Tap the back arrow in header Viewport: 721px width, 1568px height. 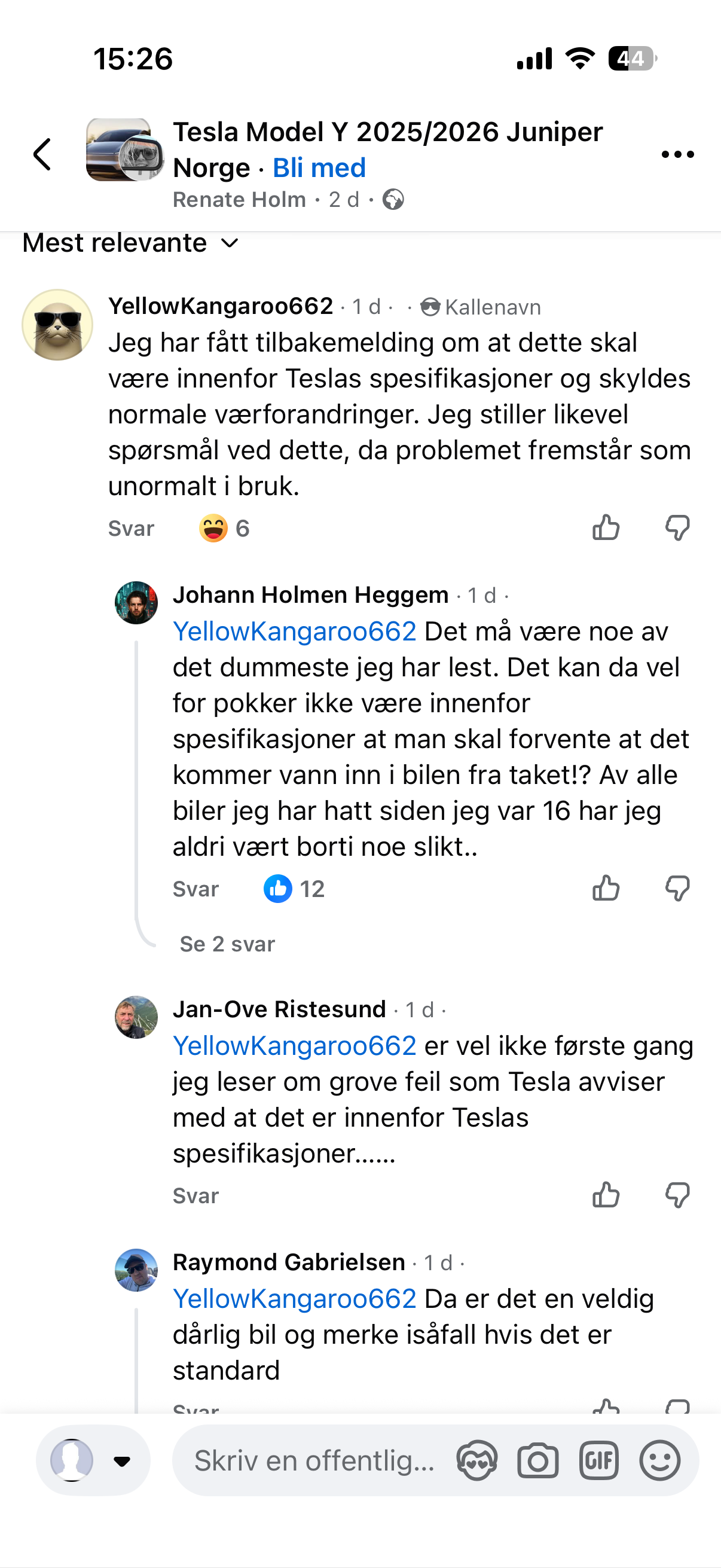42,154
